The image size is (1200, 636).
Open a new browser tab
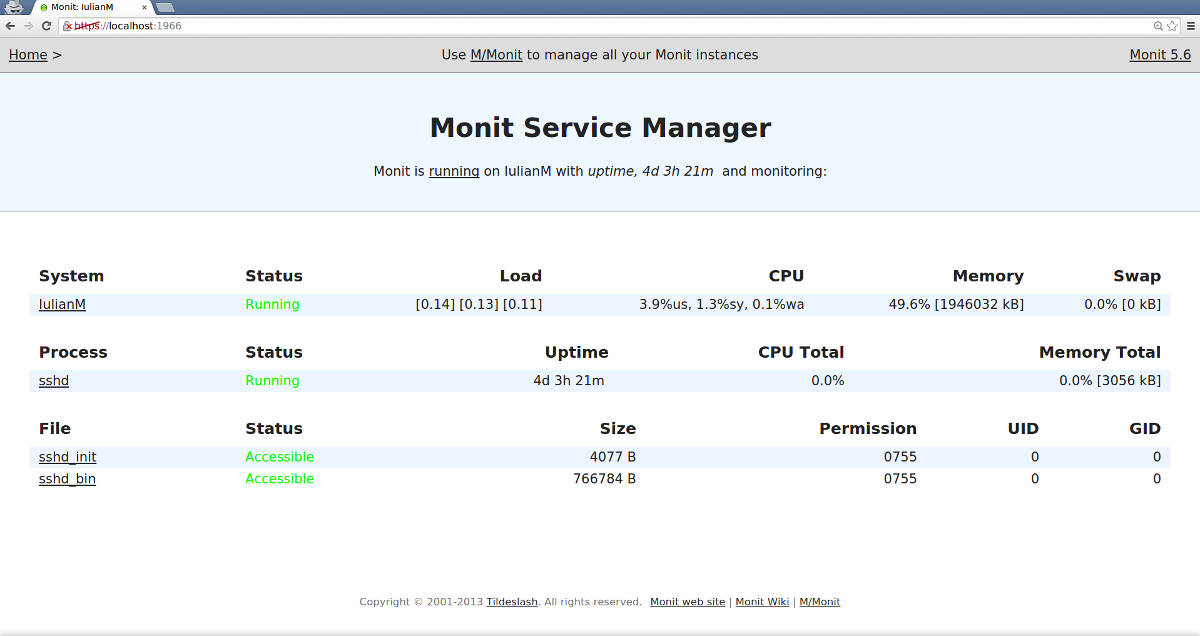(x=165, y=7)
